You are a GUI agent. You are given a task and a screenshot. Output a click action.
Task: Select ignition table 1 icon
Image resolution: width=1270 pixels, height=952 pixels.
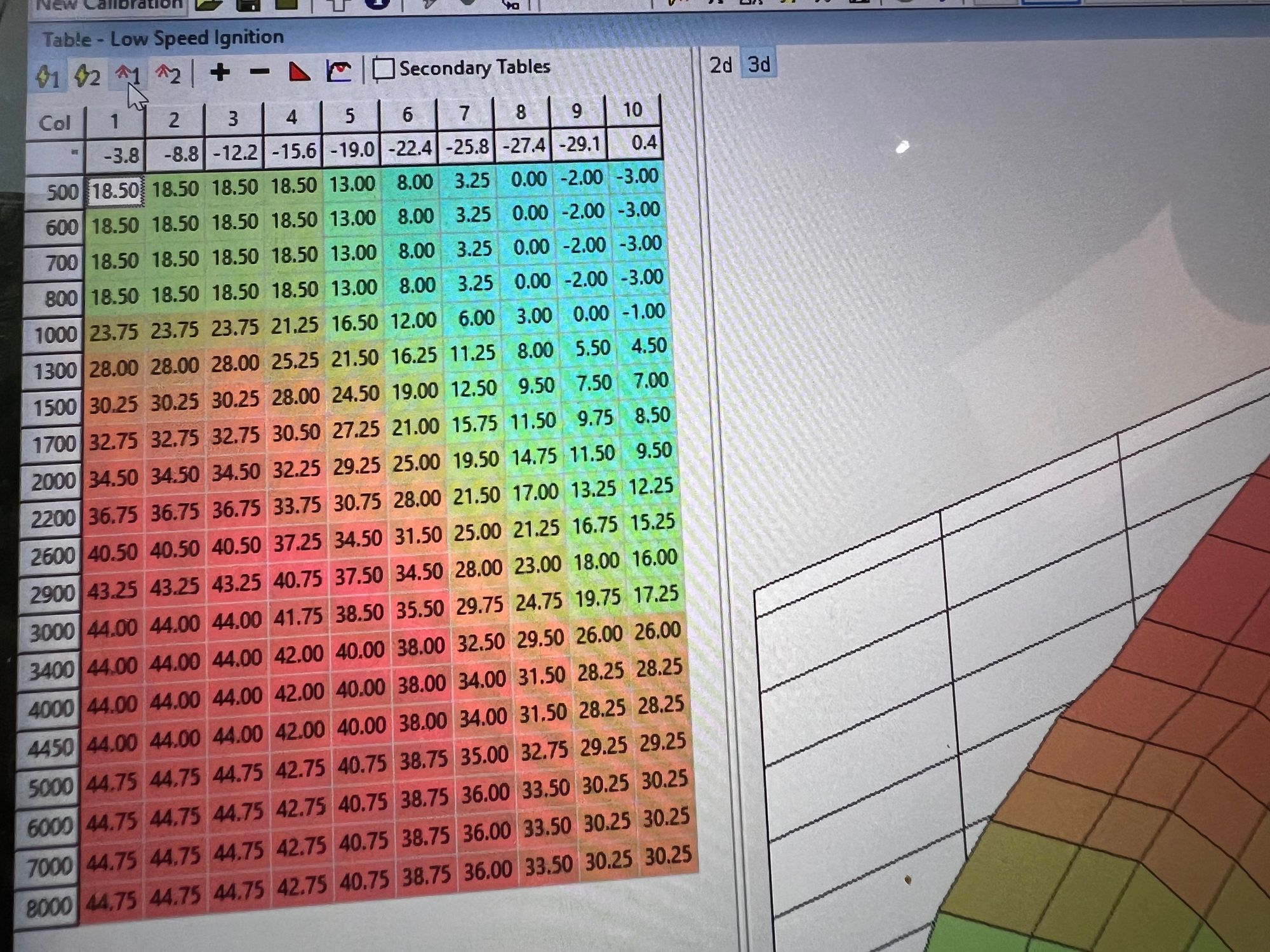128,75
